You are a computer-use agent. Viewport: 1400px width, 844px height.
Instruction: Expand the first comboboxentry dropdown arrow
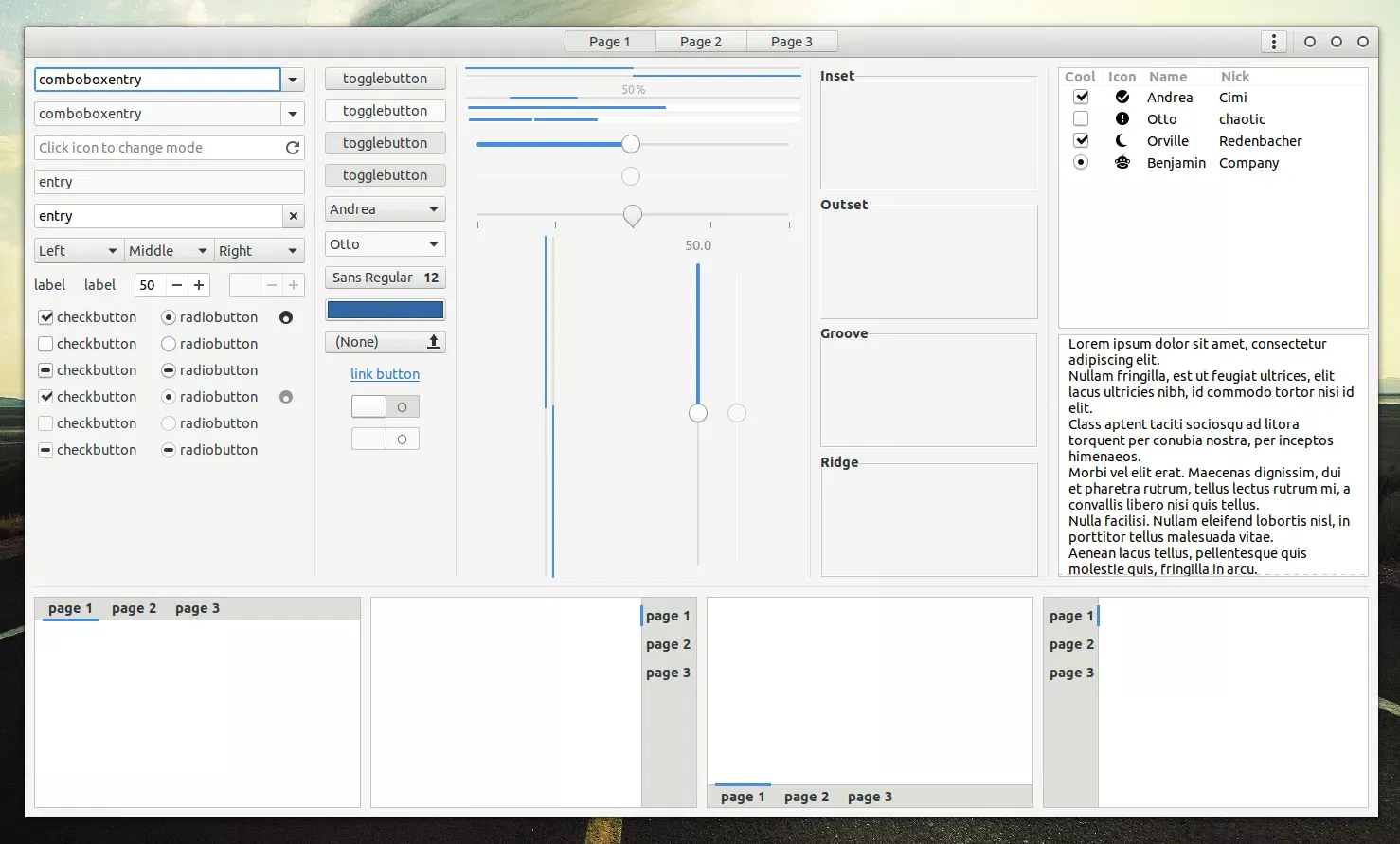(293, 81)
